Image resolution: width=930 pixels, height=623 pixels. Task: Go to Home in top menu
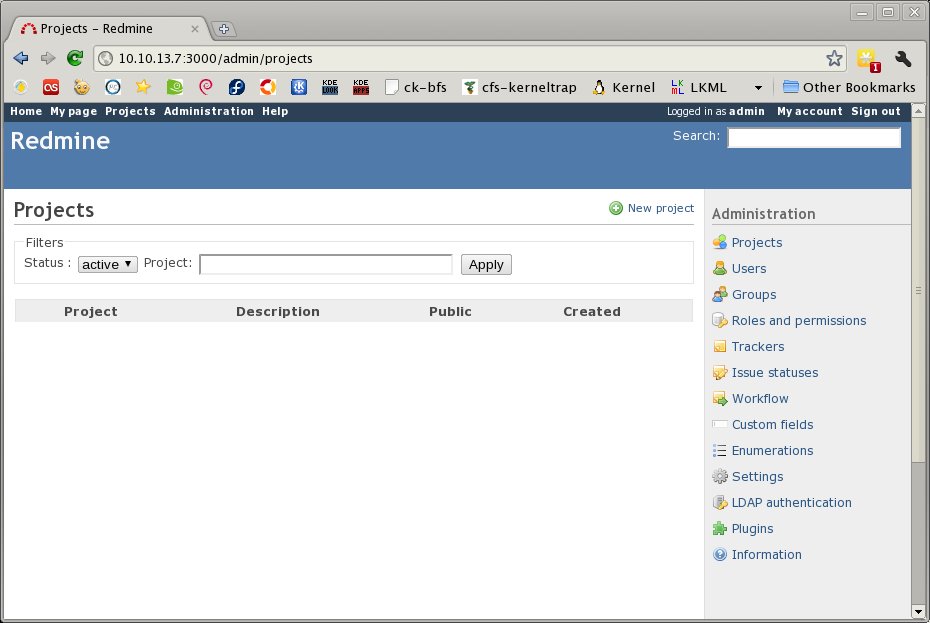[26, 112]
